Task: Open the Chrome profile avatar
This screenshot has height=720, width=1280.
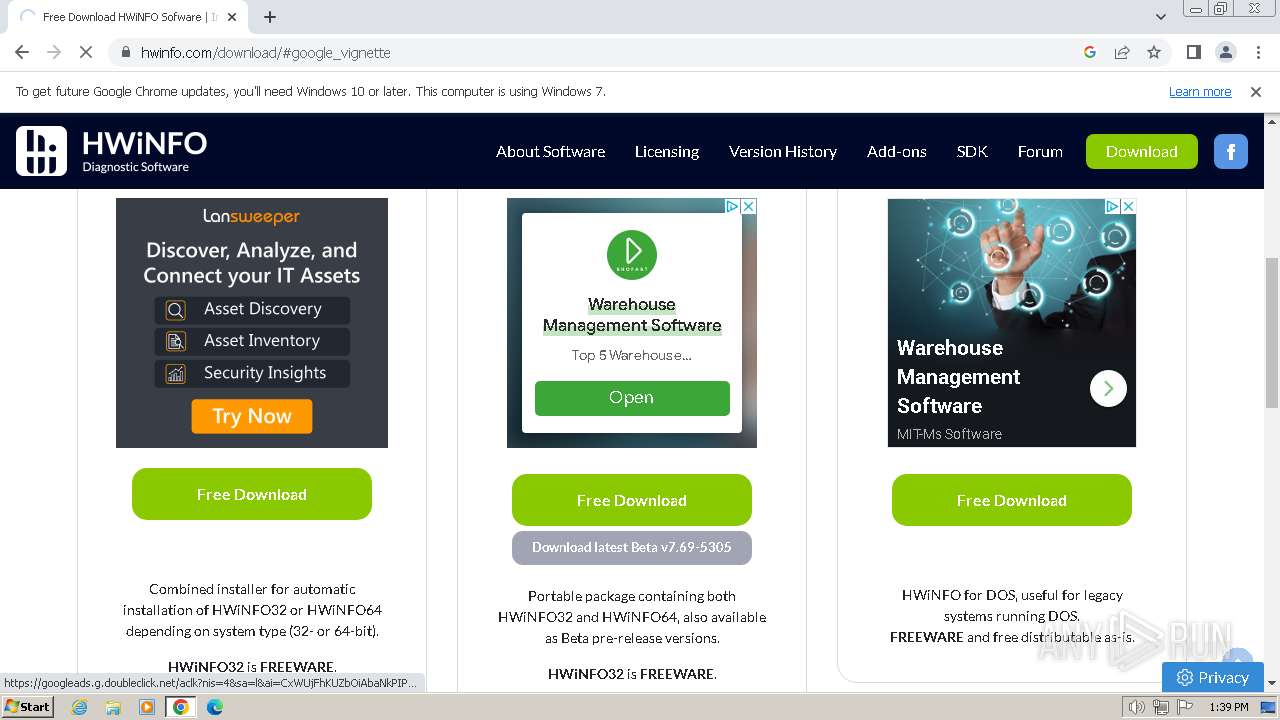Action: (1225, 52)
